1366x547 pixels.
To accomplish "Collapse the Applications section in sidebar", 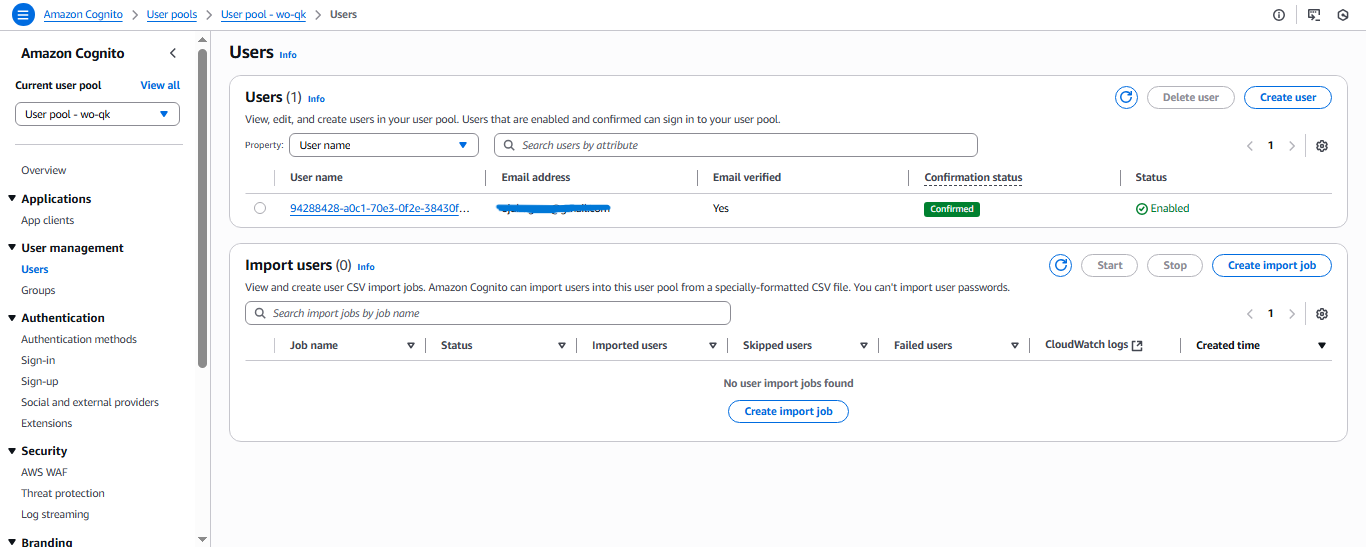I will [13, 199].
